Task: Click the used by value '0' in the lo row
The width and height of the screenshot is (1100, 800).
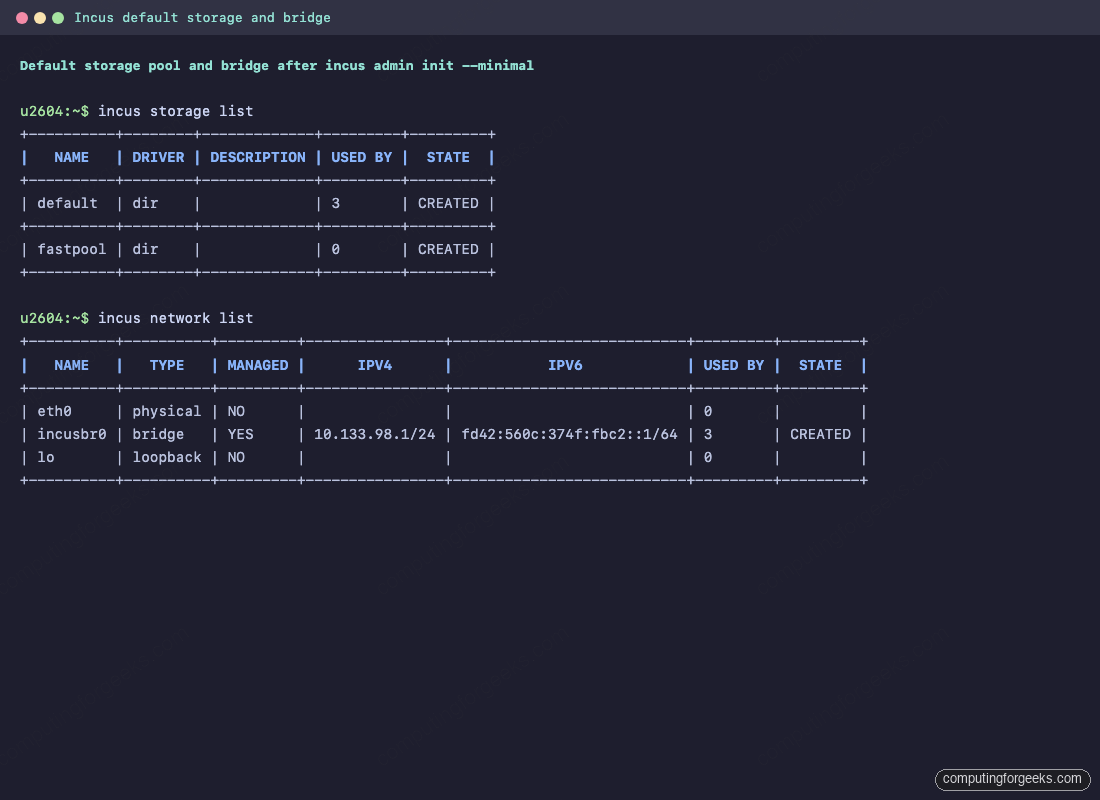Action: tap(708, 458)
